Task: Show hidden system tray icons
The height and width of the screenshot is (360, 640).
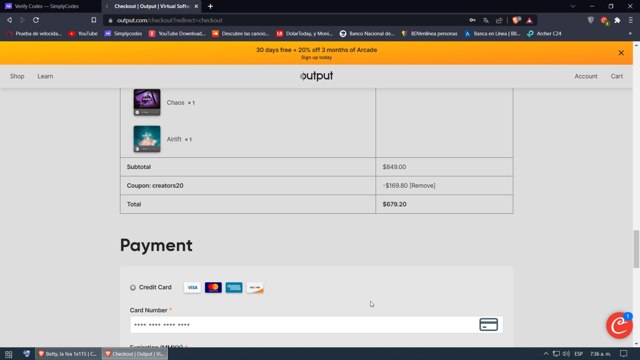Action: (x=546, y=354)
